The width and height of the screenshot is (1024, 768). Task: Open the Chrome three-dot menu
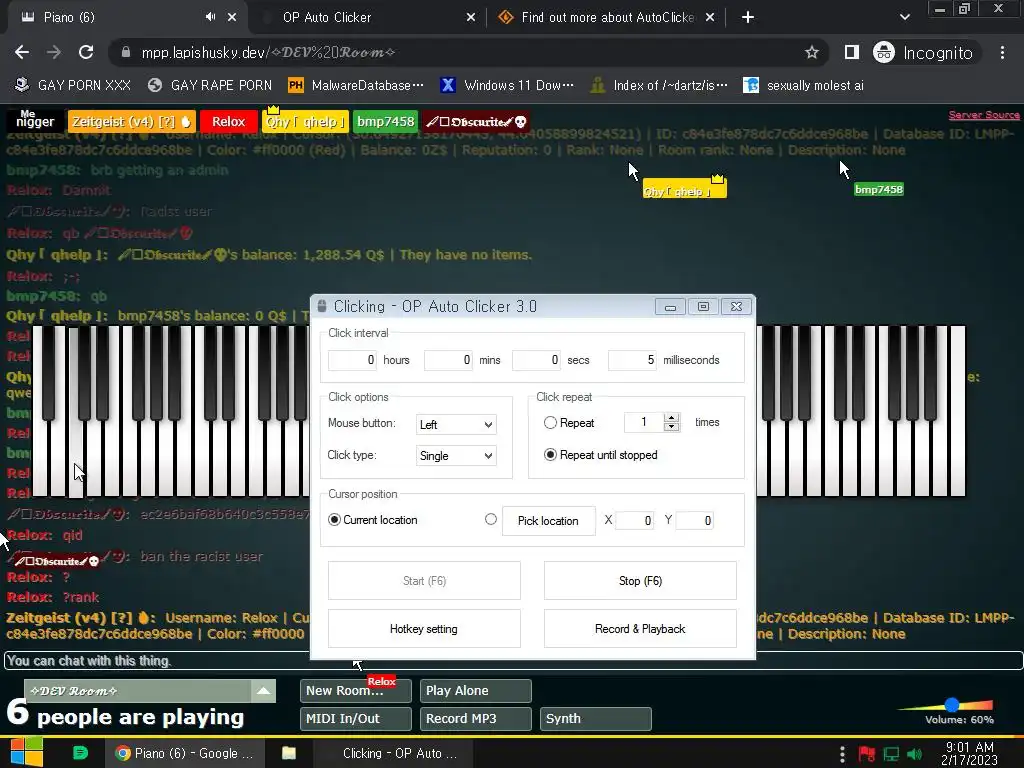[1002, 52]
